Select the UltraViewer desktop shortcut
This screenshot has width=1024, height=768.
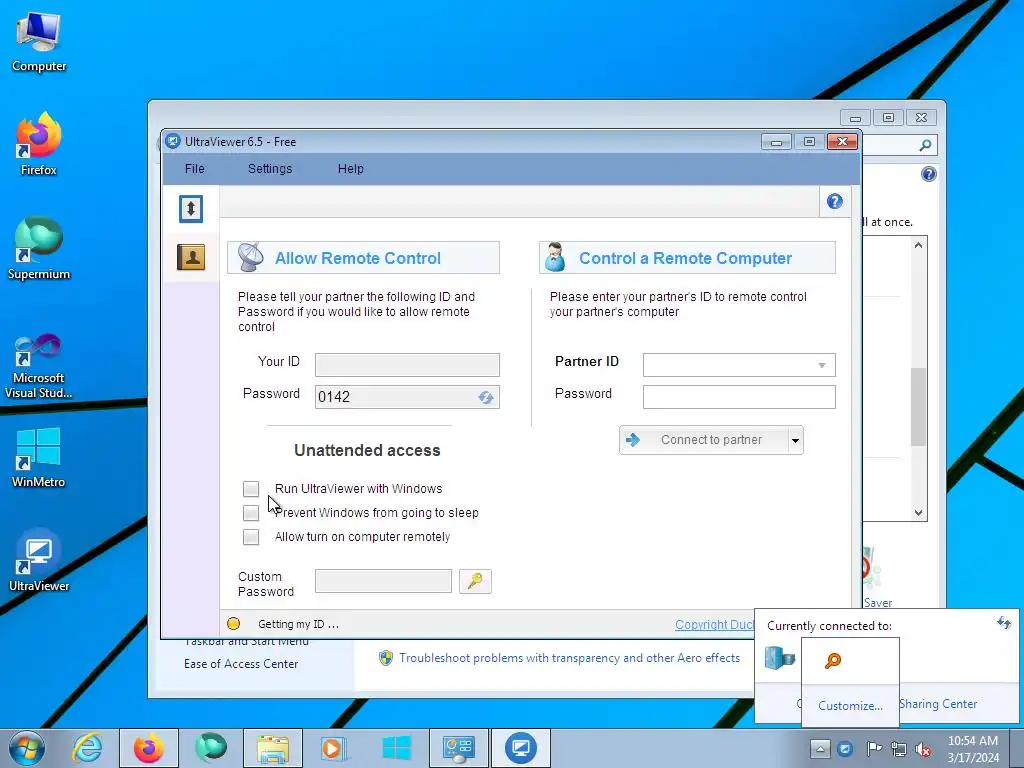(x=39, y=560)
